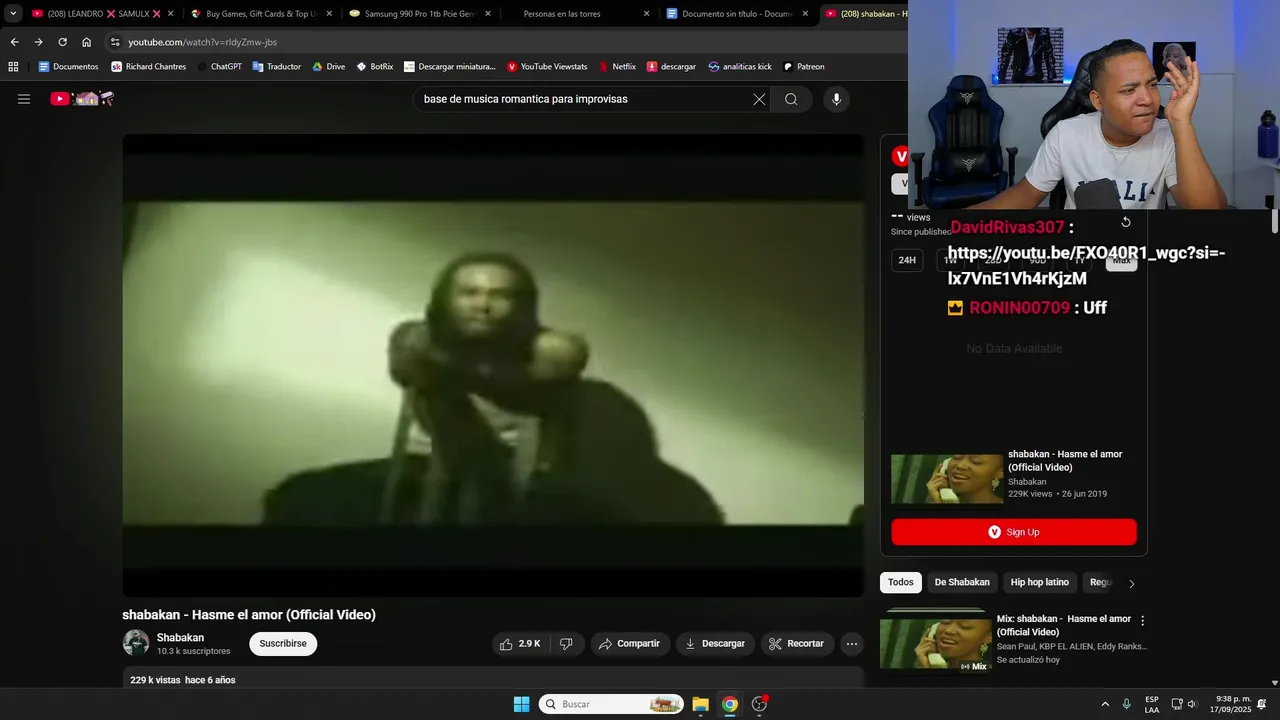Switch to LEANDRO SAMULX tab
Image resolution: width=1280 pixels, height=720 pixels.
pyautogui.click(x=98, y=14)
